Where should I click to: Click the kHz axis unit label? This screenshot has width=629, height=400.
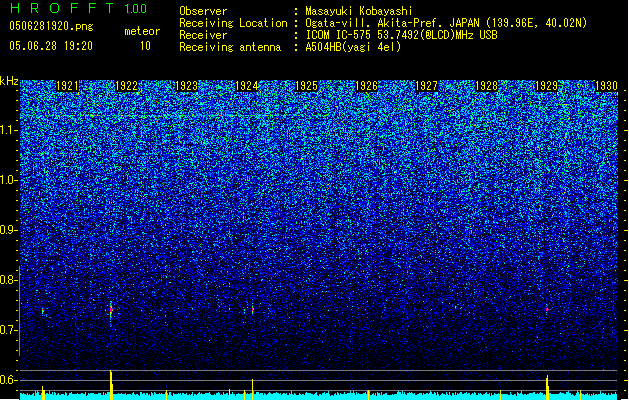tap(9, 81)
